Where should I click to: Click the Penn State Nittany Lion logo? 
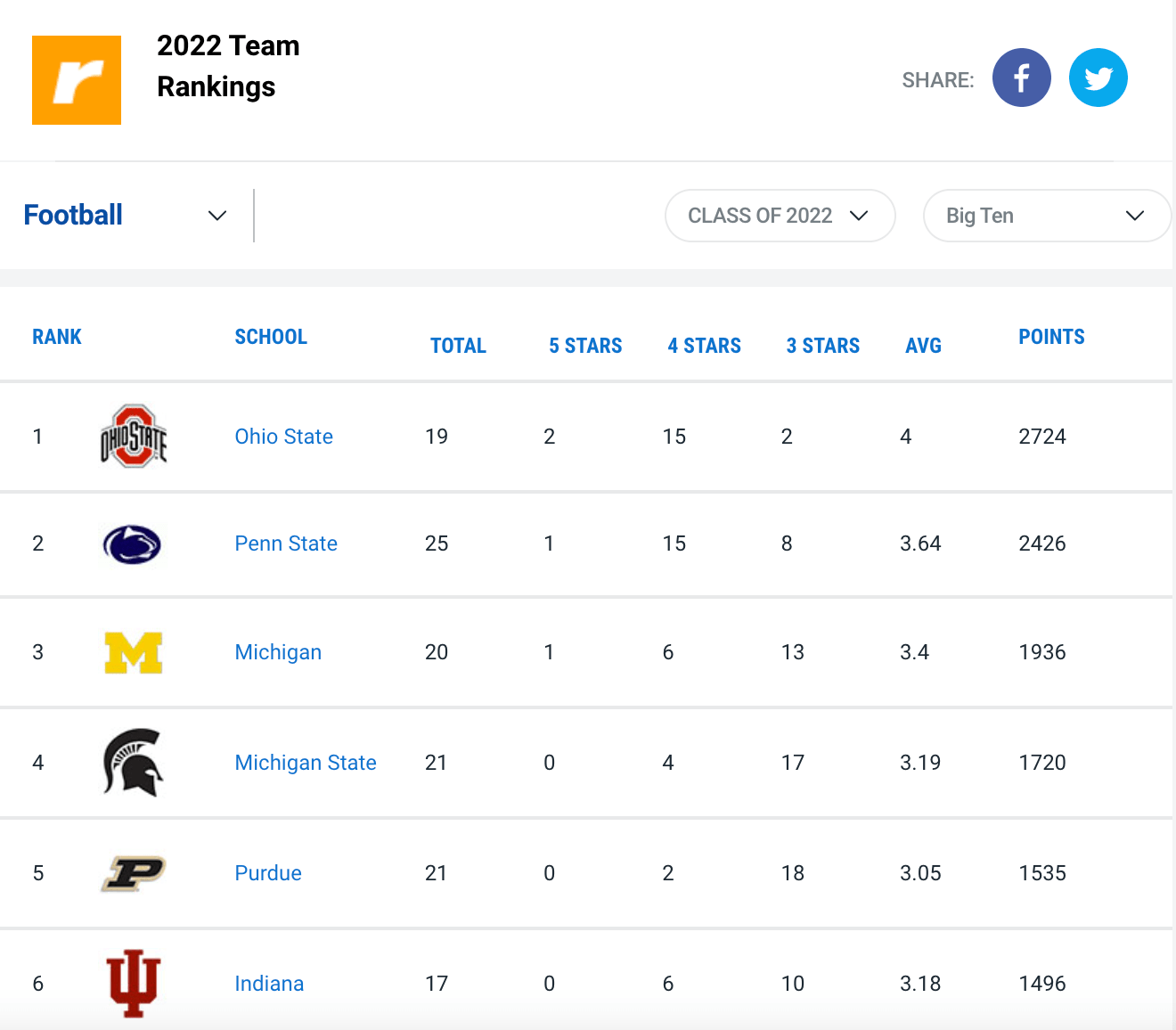click(x=132, y=544)
